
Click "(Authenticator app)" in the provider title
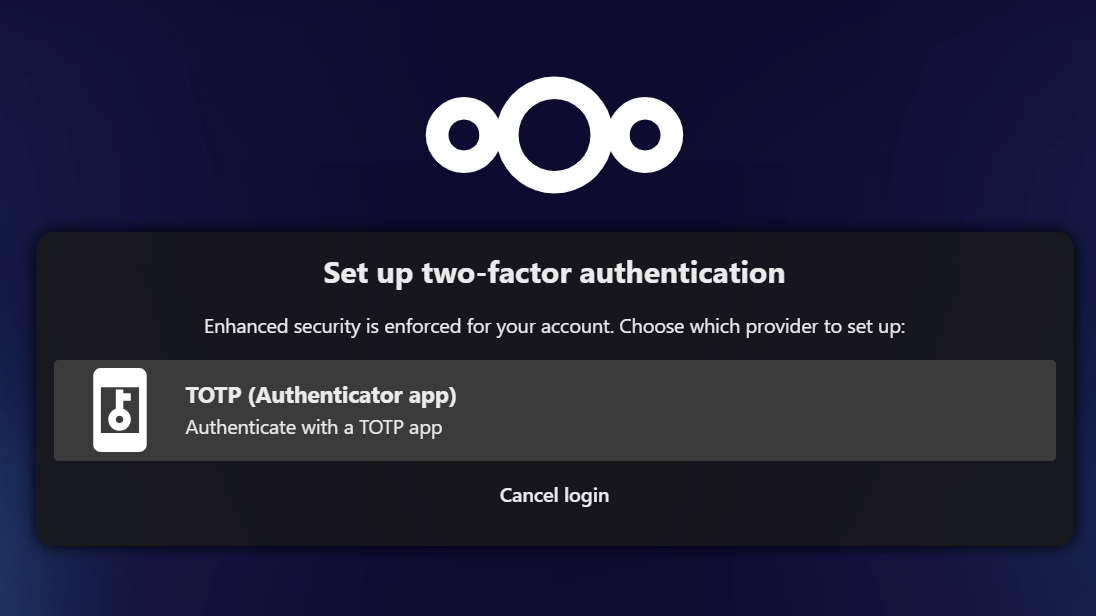tap(352, 395)
